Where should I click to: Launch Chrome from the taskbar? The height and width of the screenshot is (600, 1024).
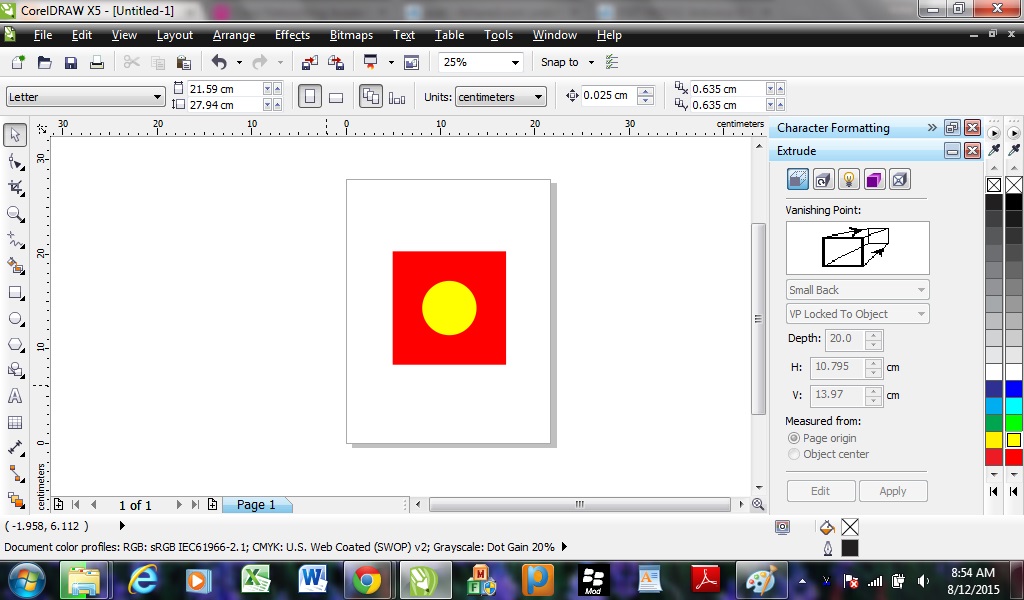[368, 580]
